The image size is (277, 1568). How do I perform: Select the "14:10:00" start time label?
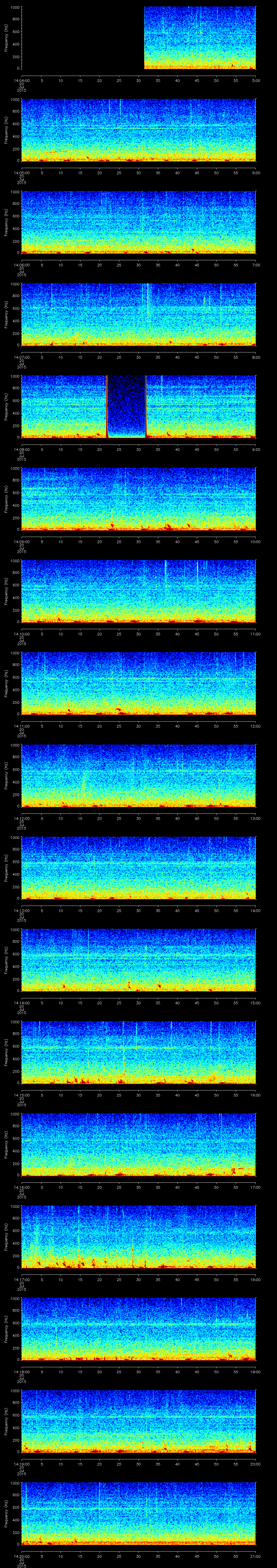[21, 634]
